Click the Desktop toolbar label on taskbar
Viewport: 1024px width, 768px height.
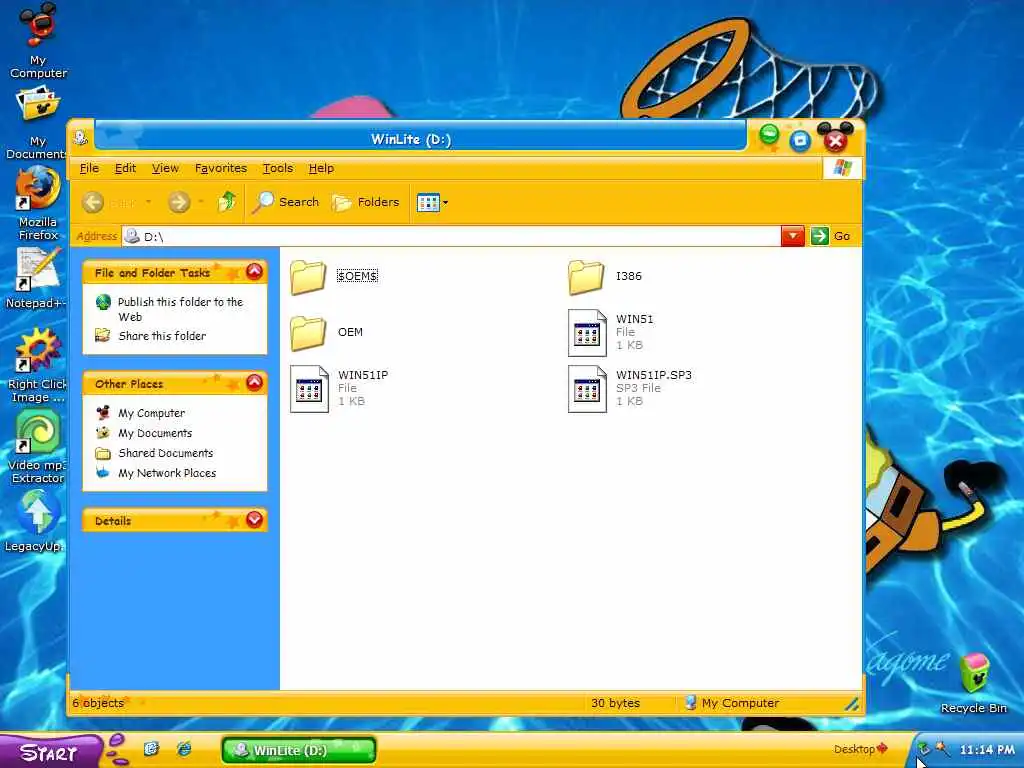pyautogui.click(x=854, y=749)
